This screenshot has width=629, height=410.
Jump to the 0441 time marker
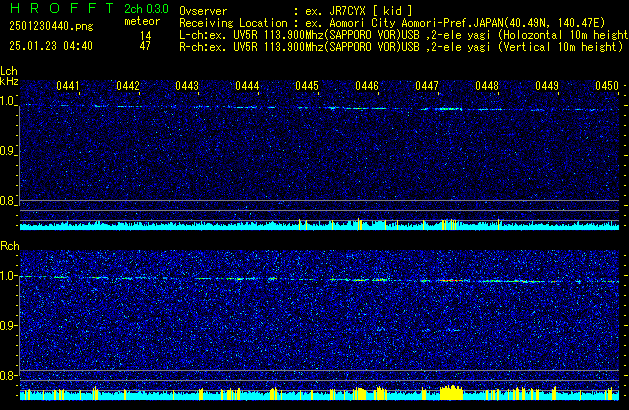coord(68,86)
